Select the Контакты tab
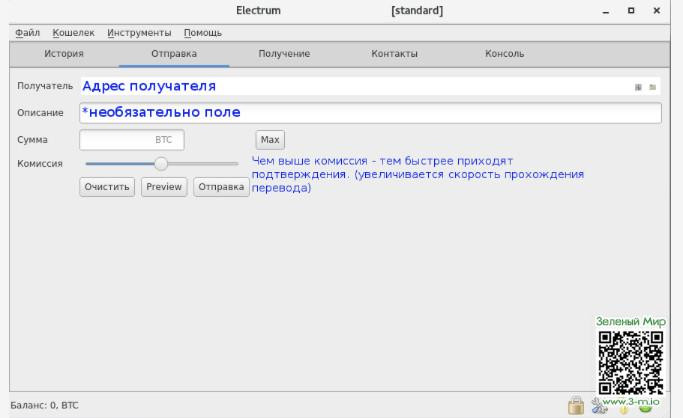The width and height of the screenshot is (683, 418). coord(394,53)
